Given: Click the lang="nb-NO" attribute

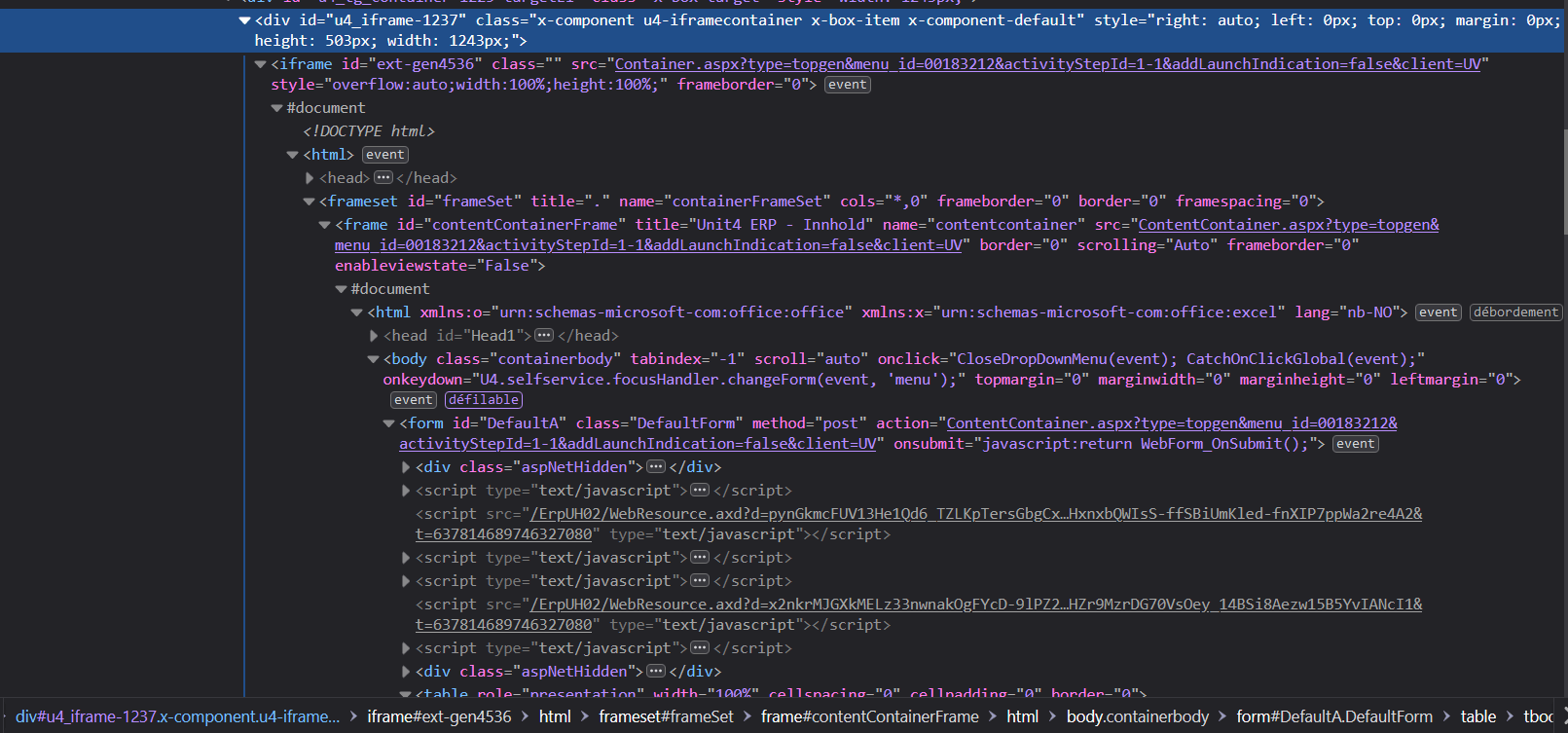Looking at the screenshot, I should (x=1345, y=312).
